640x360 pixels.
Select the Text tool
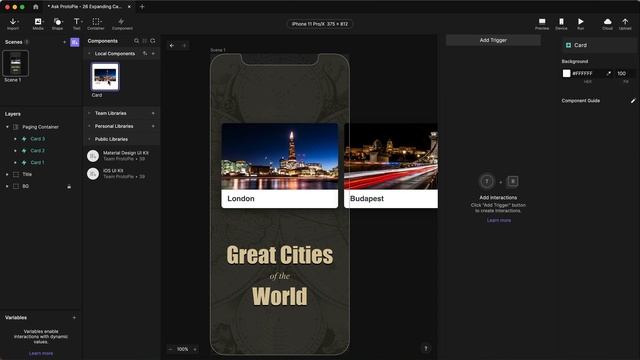pos(77,24)
